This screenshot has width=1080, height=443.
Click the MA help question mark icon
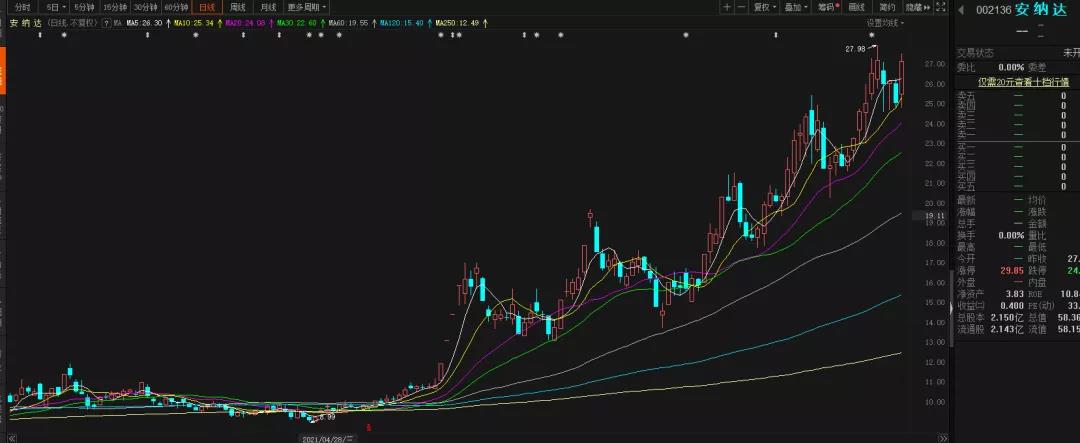(x=105, y=21)
